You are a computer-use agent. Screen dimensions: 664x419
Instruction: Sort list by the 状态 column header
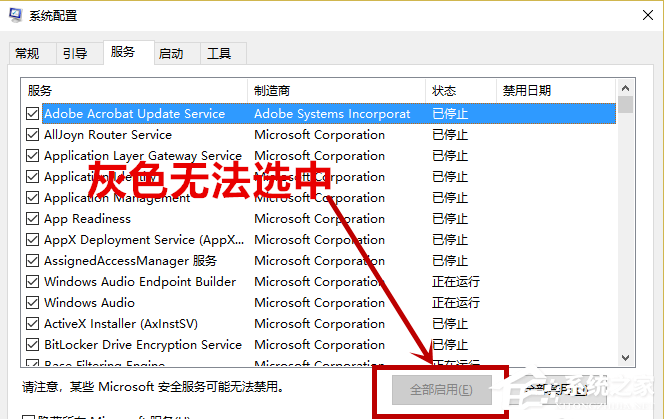(460, 90)
